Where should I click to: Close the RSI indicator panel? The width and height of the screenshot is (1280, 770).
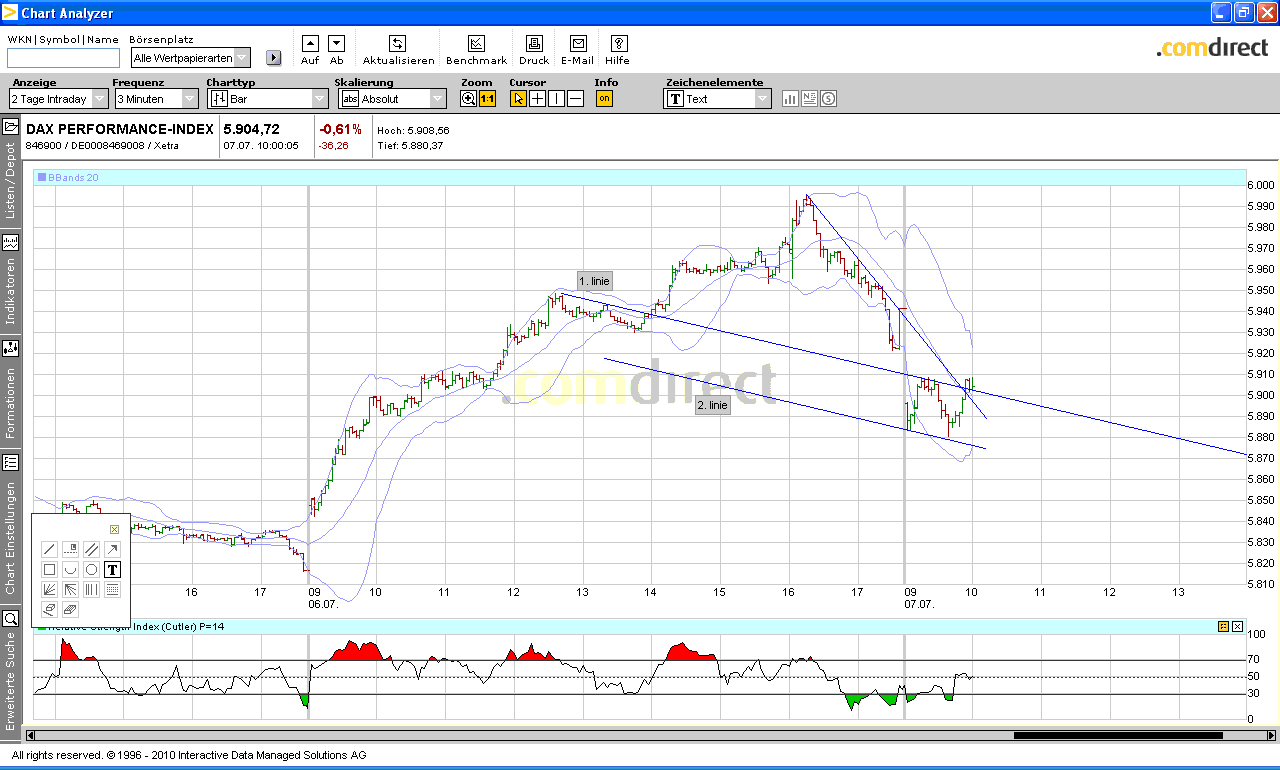[x=1238, y=626]
